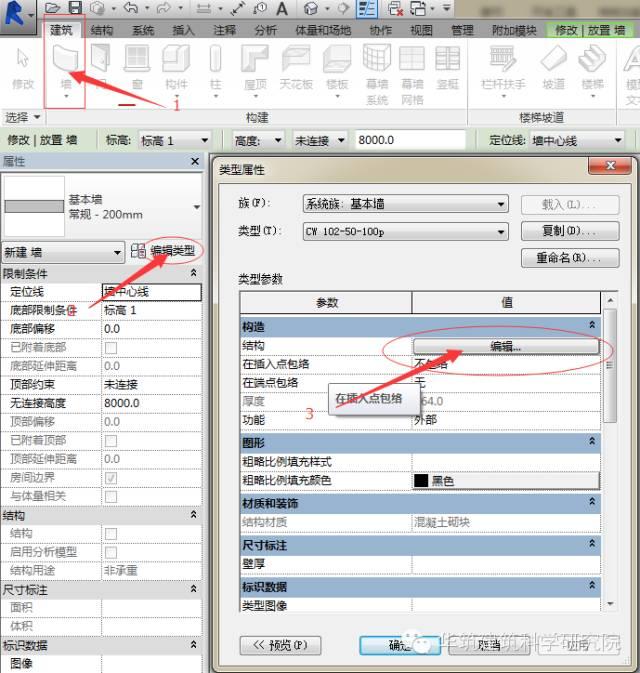Viewport: 640px width, 673px height.
Task: Switch to the 结构 ribbon tab
Action: click(102, 30)
